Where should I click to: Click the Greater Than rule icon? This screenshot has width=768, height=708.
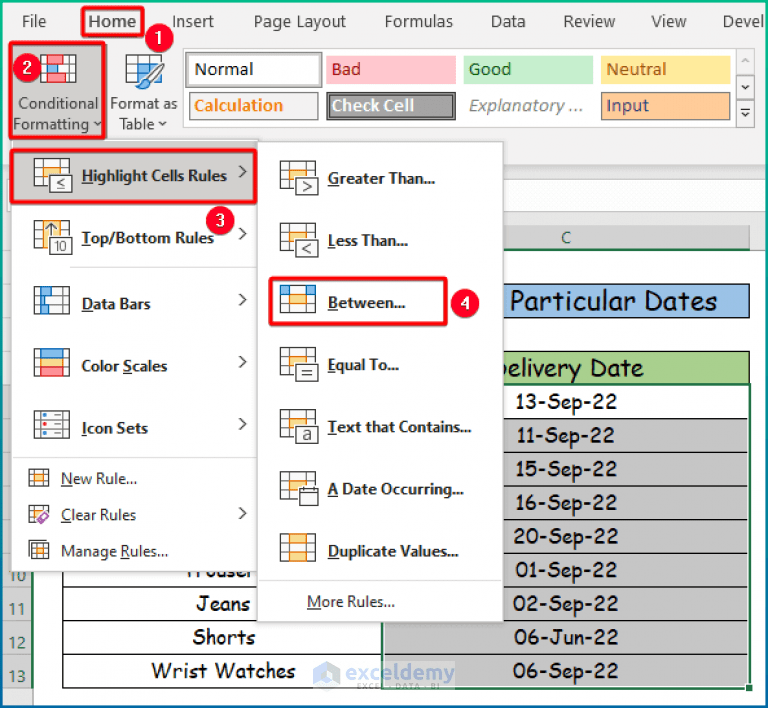299,178
